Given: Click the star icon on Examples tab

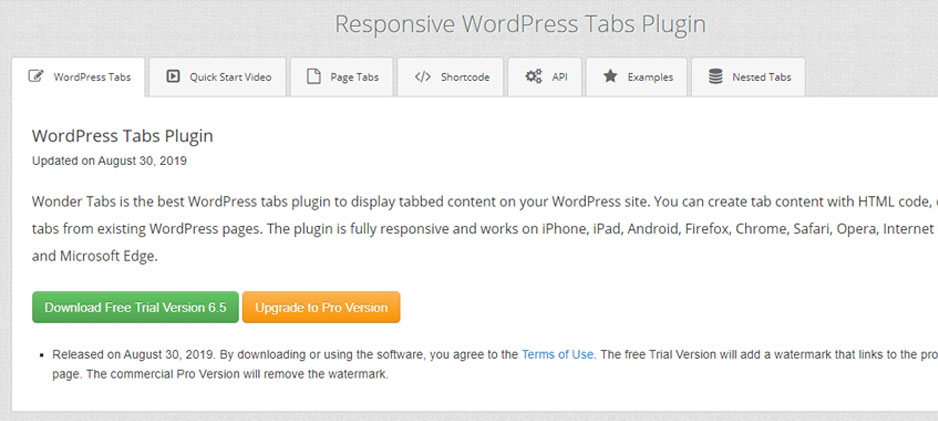Looking at the screenshot, I should pyautogui.click(x=610, y=77).
